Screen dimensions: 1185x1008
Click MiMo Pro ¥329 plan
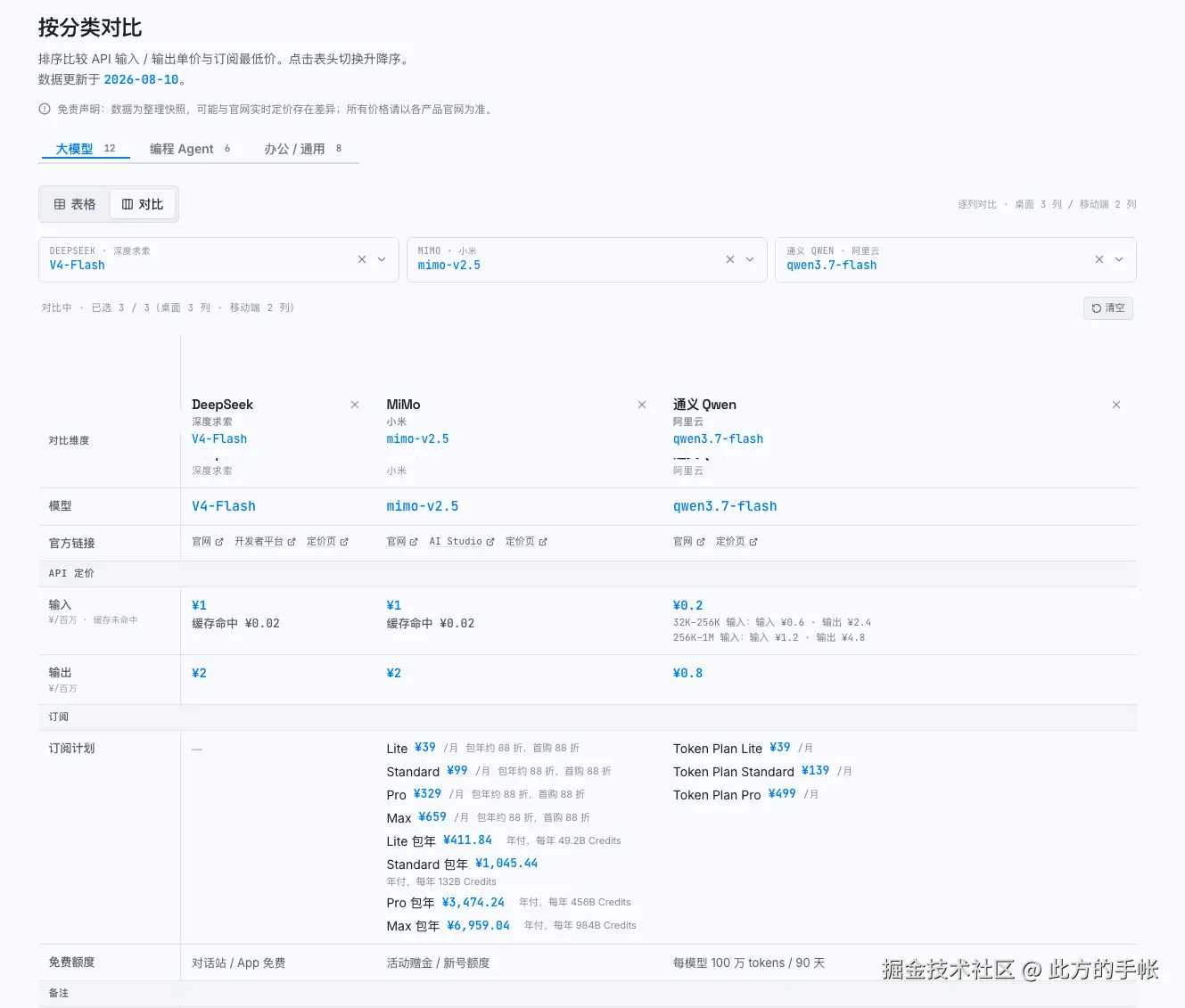pyautogui.click(x=427, y=793)
